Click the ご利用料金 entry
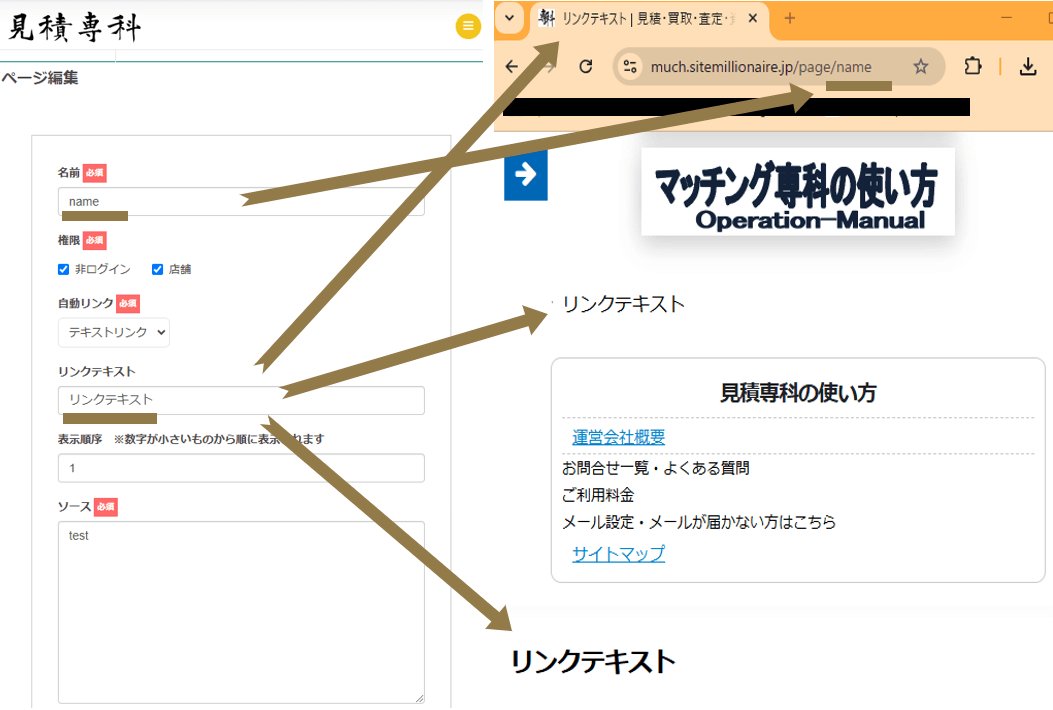 click(x=598, y=495)
